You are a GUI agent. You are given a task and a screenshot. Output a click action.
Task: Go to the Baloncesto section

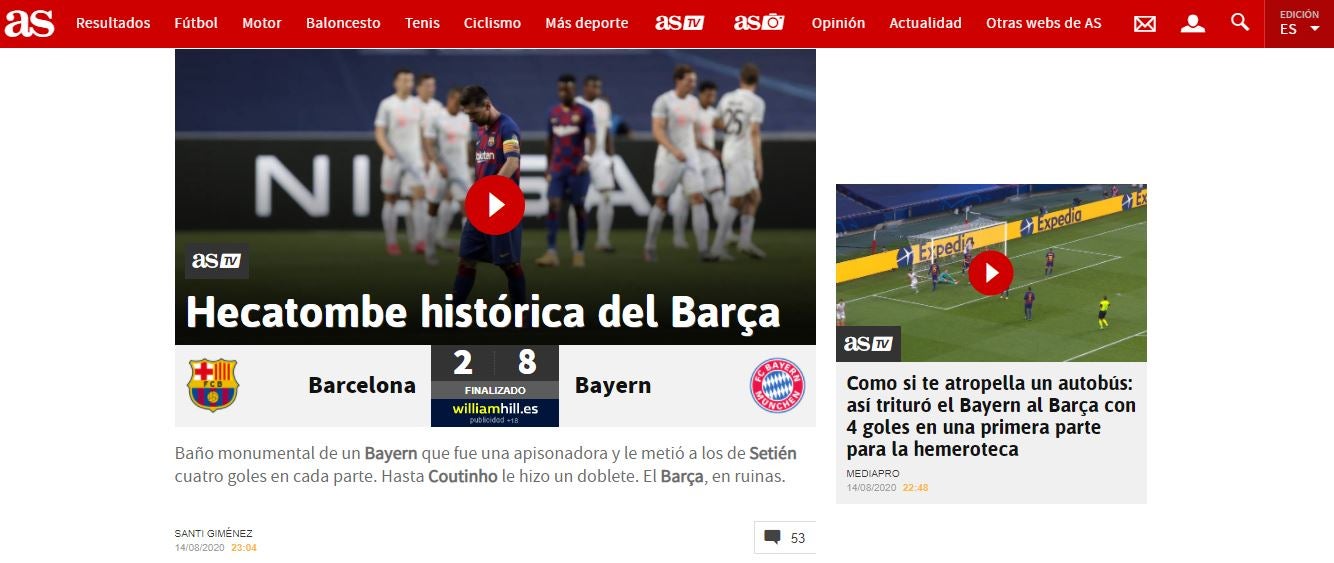pos(343,23)
